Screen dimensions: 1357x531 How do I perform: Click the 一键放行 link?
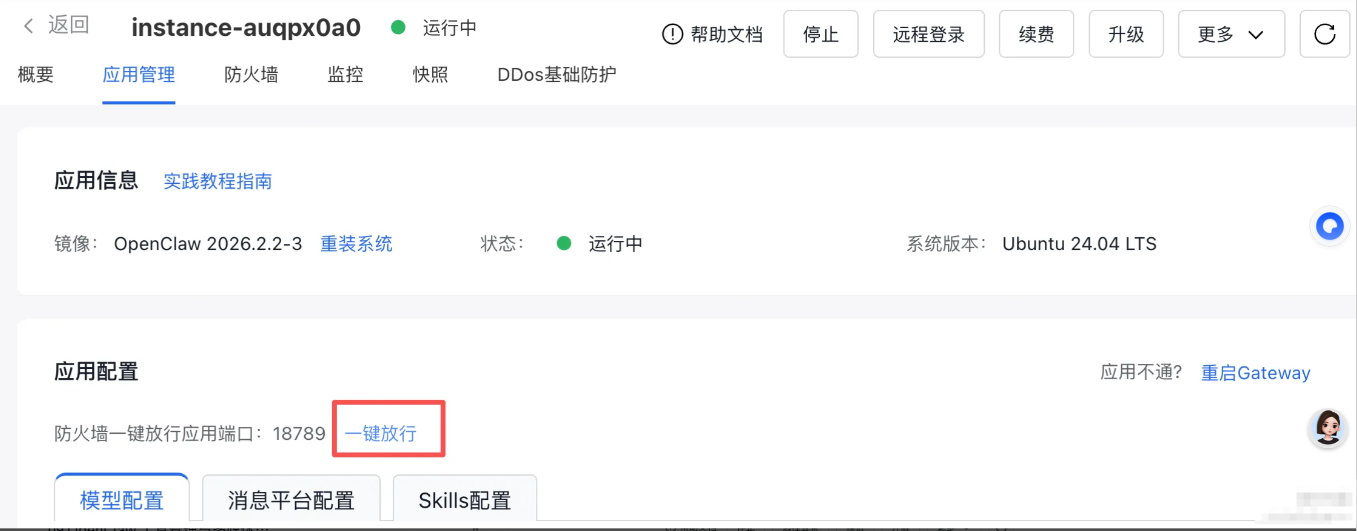(380, 433)
